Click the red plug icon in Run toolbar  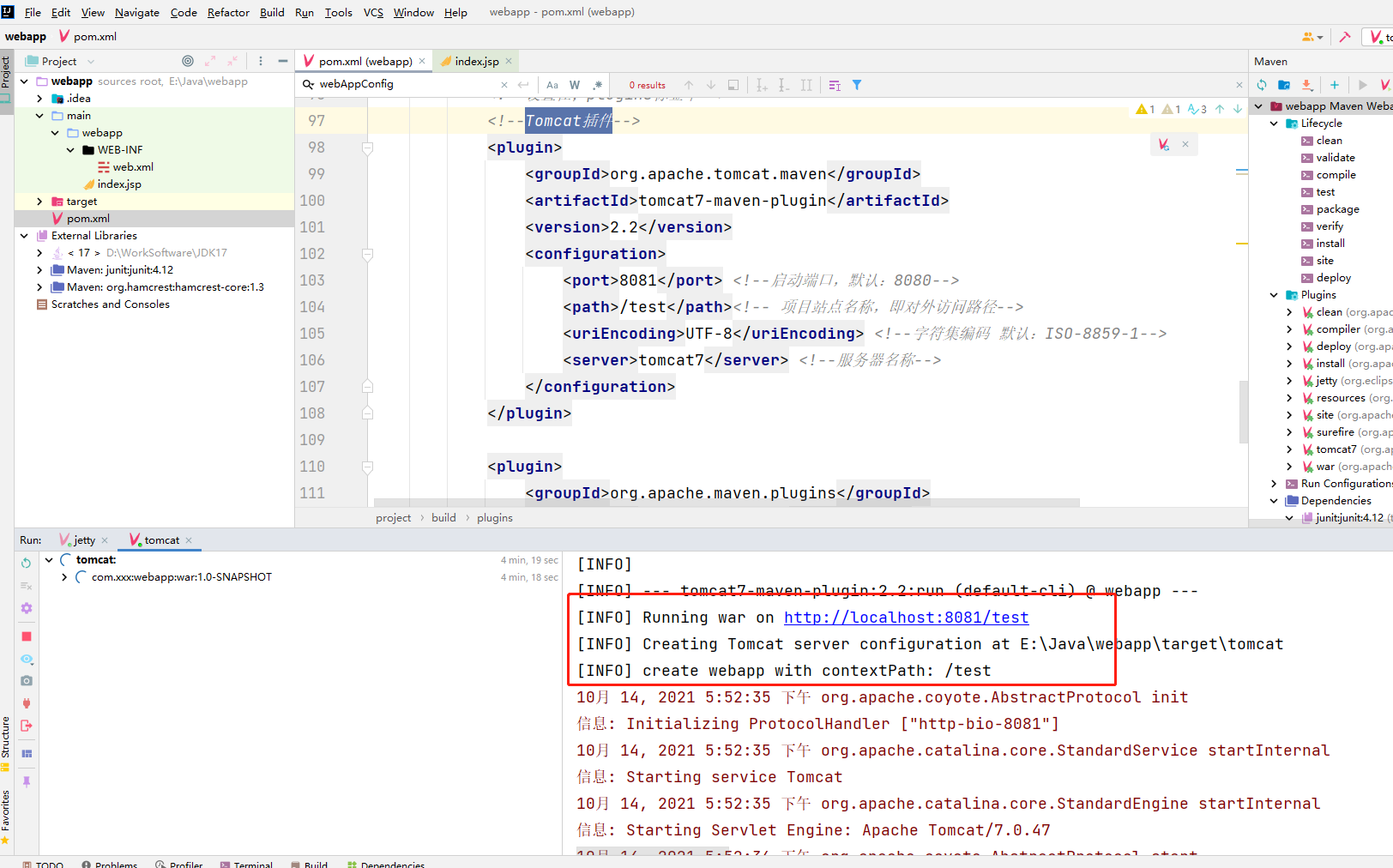[x=27, y=703]
